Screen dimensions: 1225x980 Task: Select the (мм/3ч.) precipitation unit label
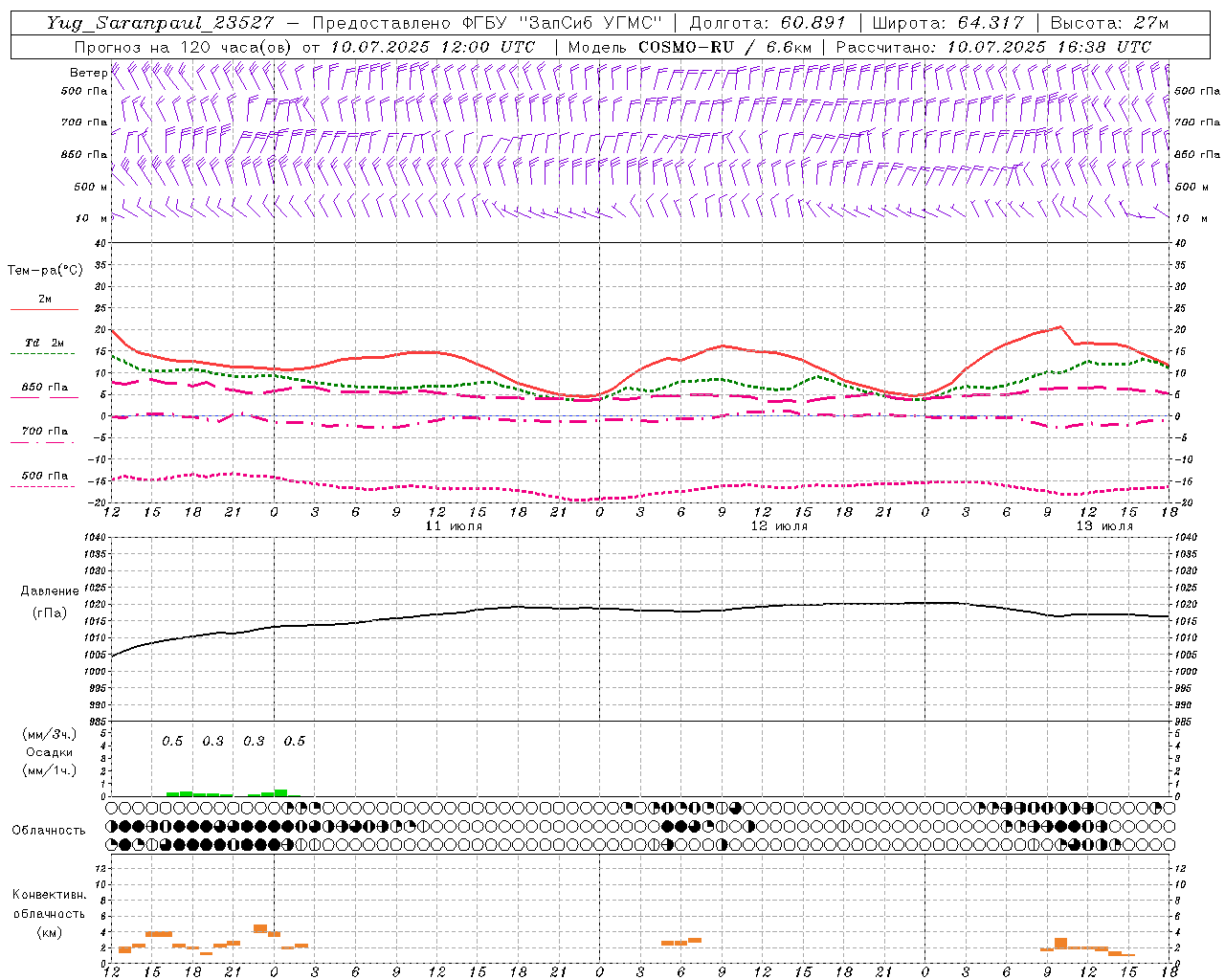(x=50, y=734)
